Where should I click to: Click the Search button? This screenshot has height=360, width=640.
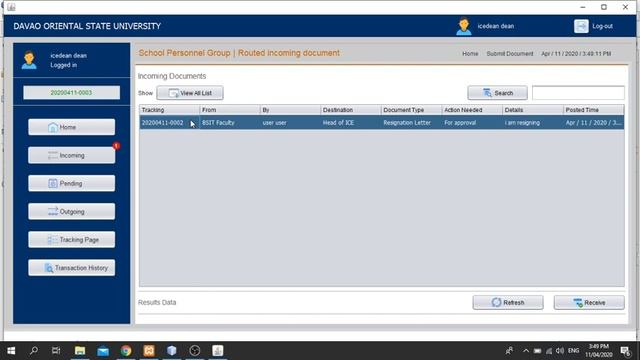(497, 93)
